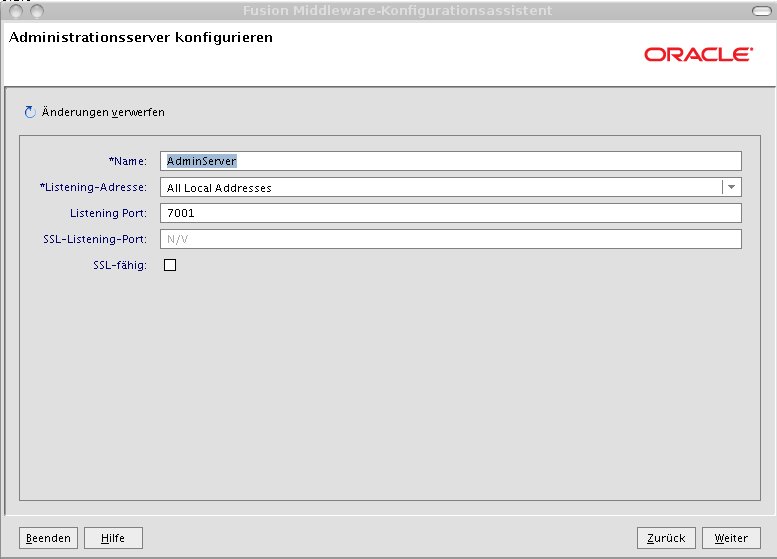
Task: Click the Listening Port: label
Action: [109, 213]
